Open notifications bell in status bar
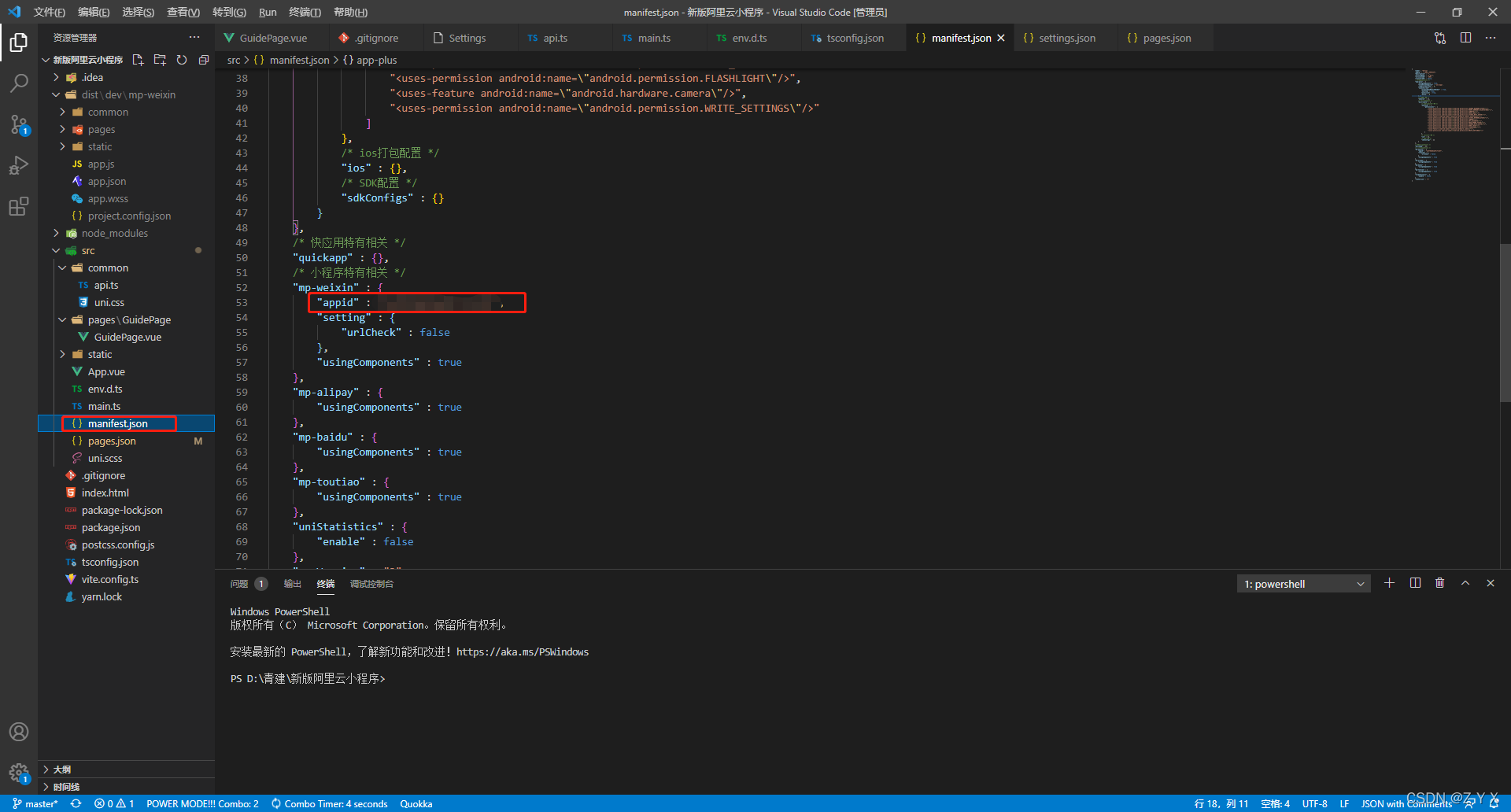 pyautogui.click(x=1494, y=803)
